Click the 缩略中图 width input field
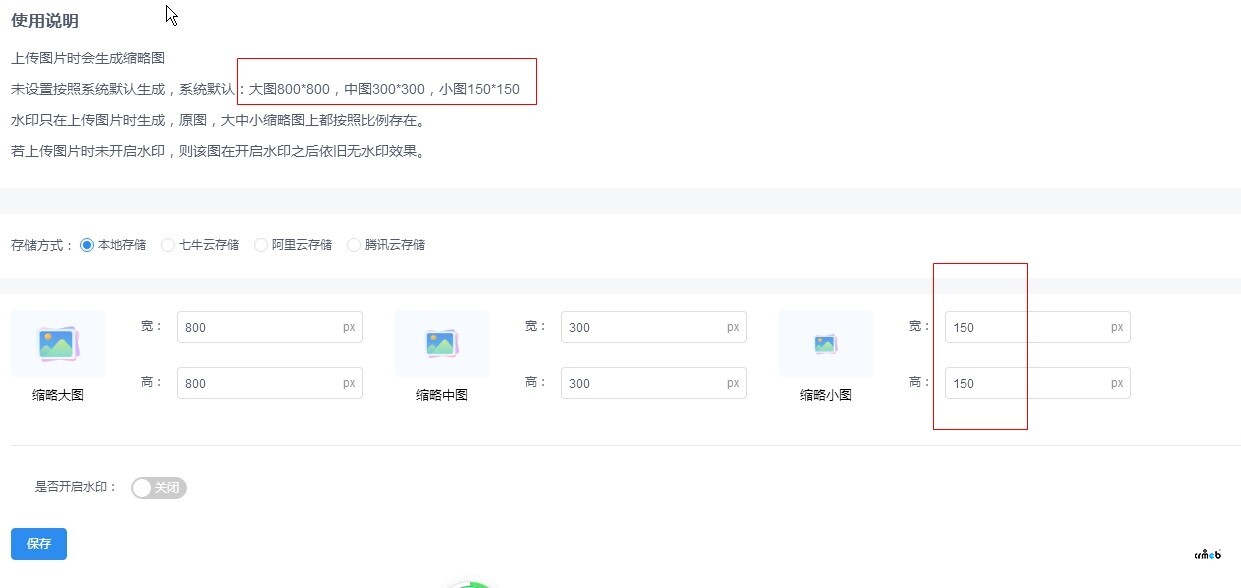 654,327
